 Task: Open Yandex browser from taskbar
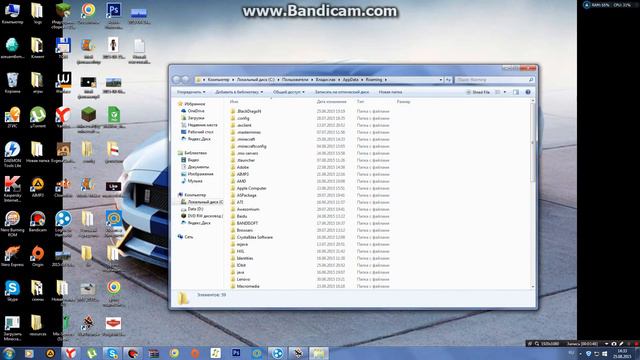(71, 353)
